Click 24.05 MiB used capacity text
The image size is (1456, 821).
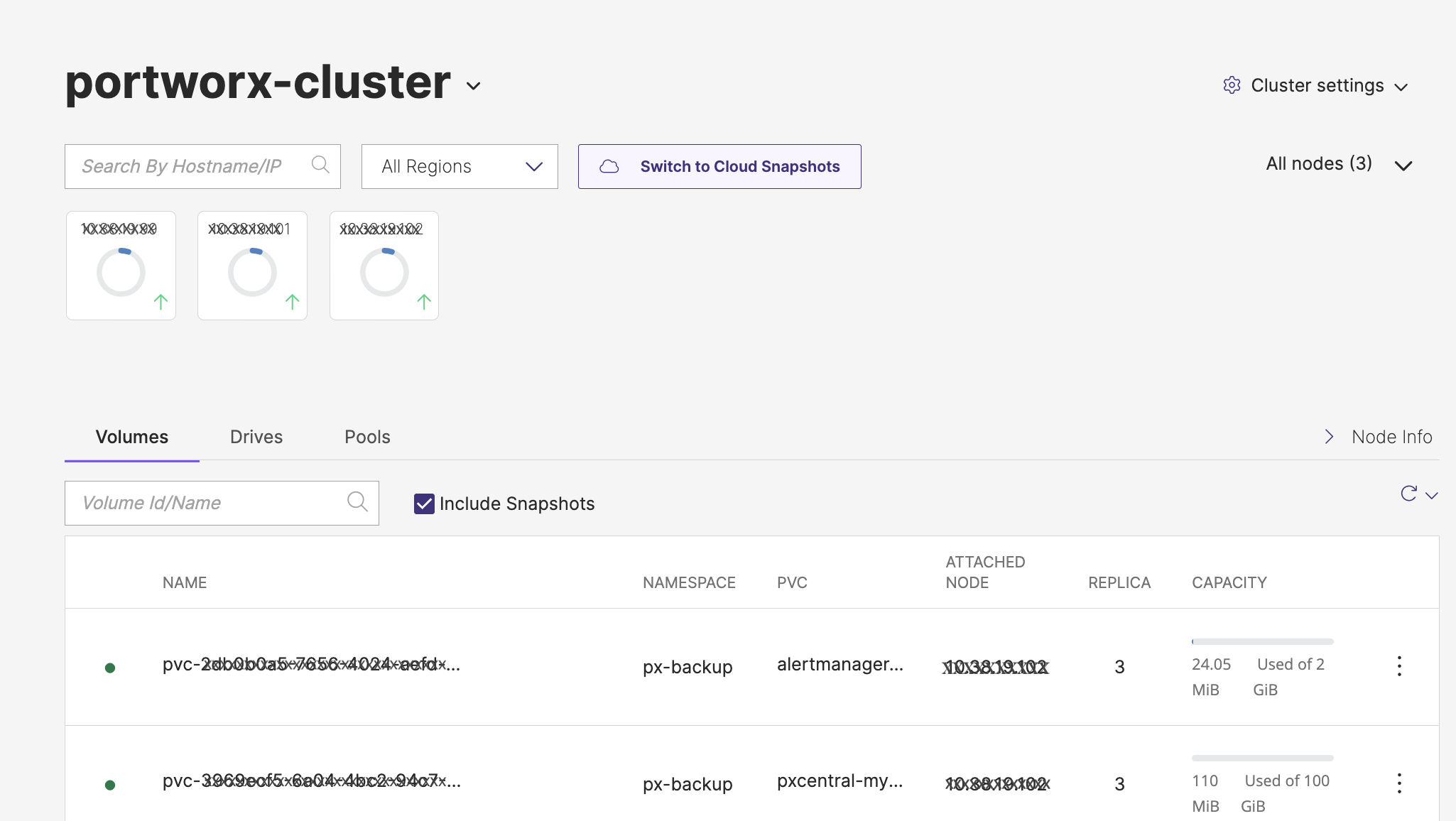1212,677
